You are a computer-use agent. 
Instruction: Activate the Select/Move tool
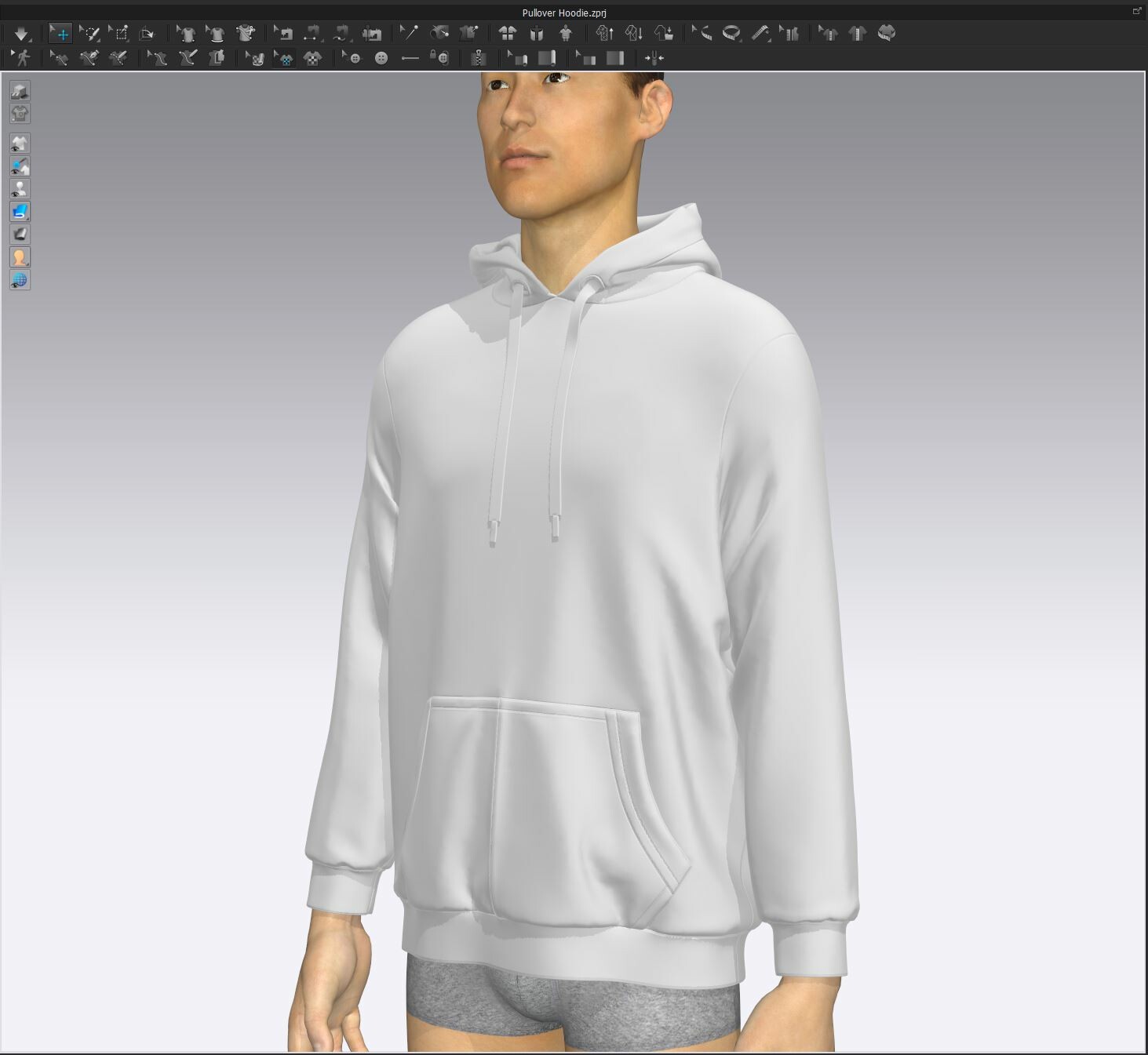(x=59, y=33)
